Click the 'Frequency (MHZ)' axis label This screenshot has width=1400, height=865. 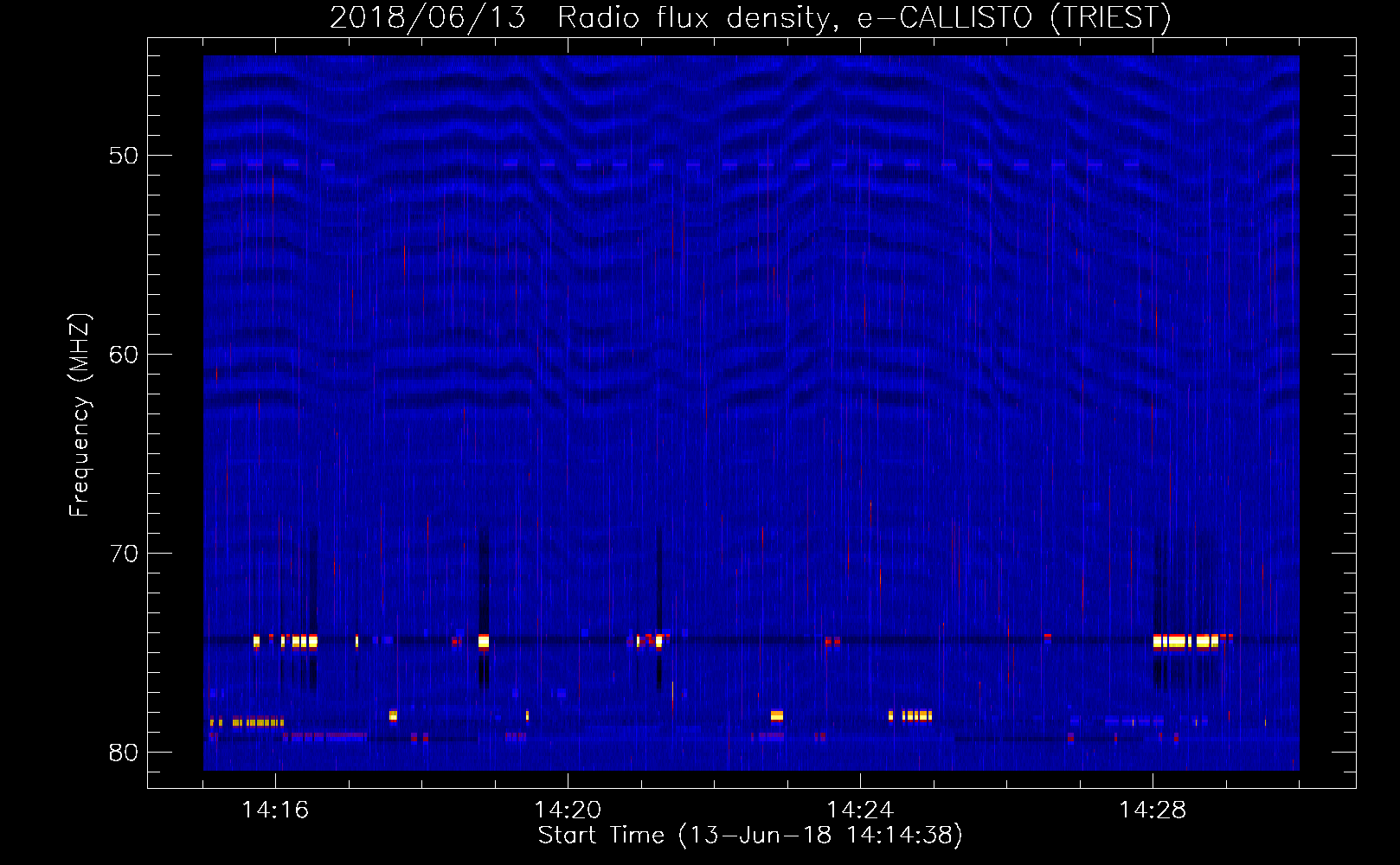pyautogui.click(x=80, y=415)
